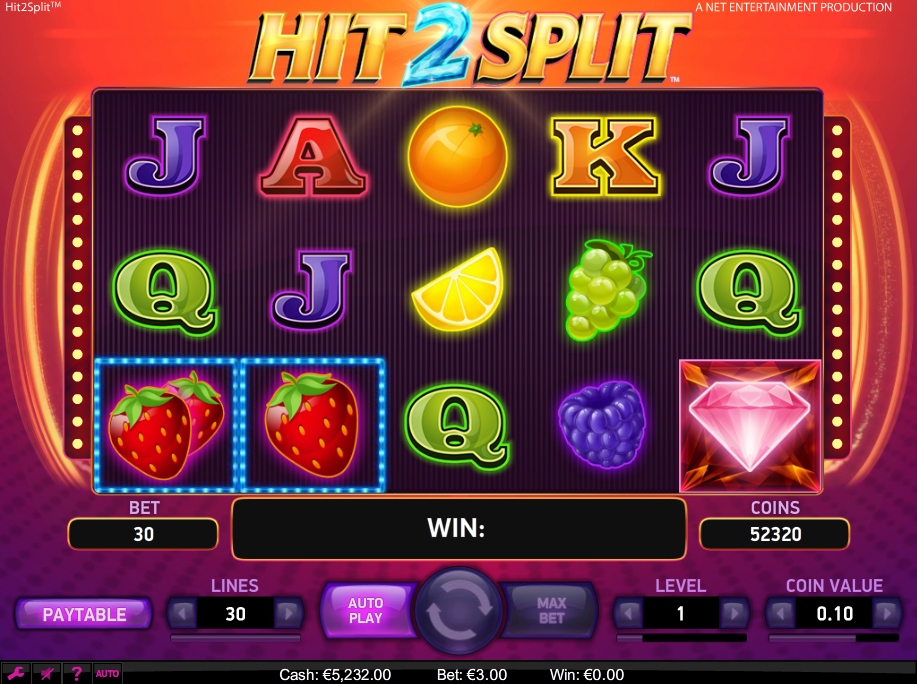
Task: Click the orange fruit symbol on middle reel
Action: (457, 156)
